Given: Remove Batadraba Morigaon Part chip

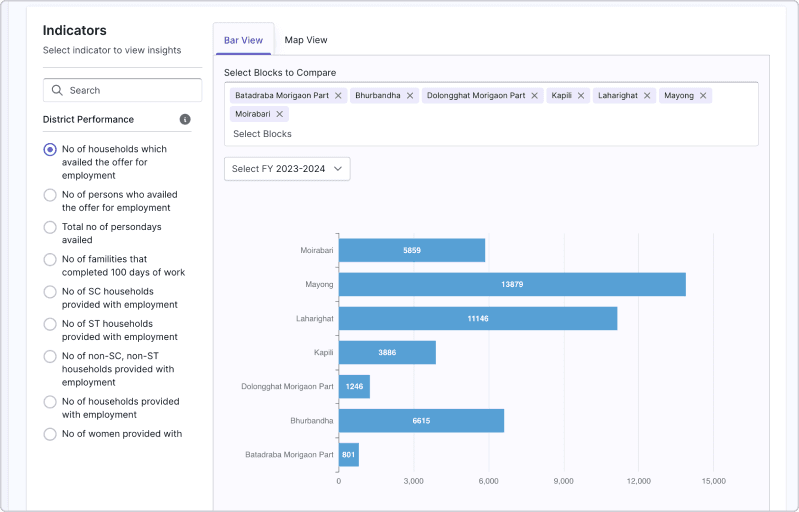Looking at the screenshot, I should coord(338,96).
